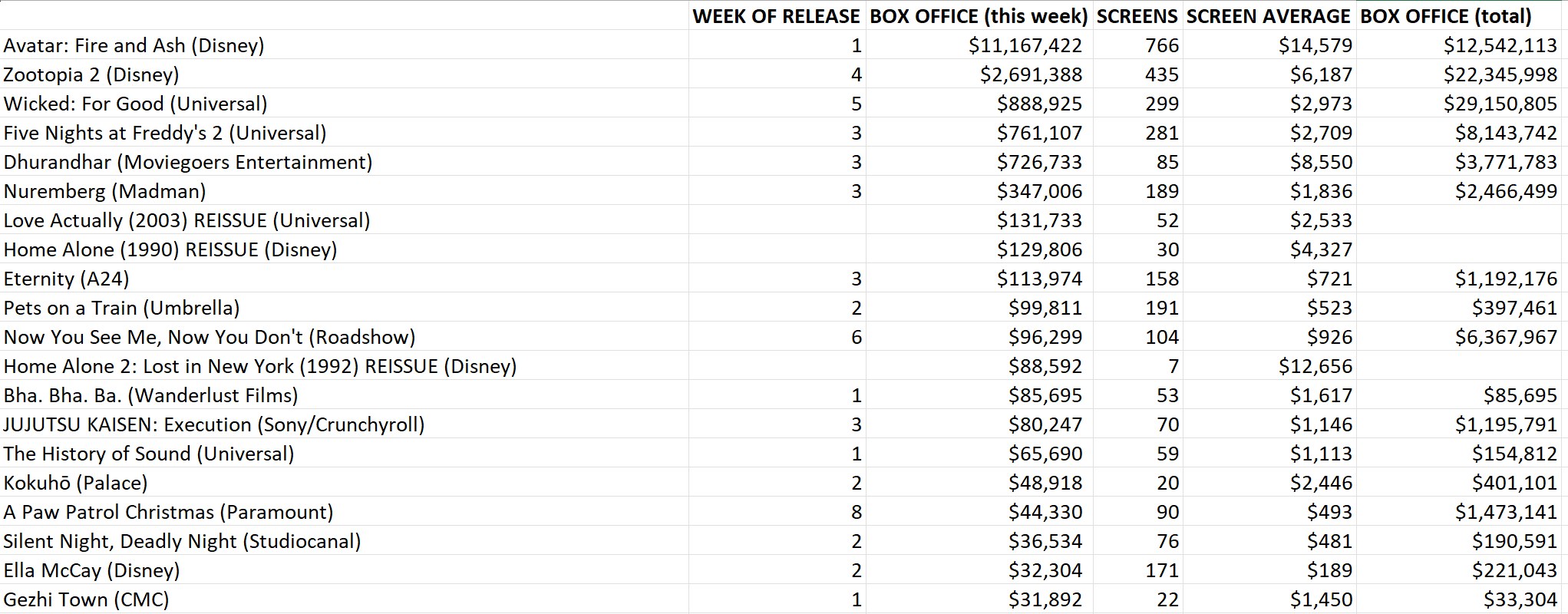Select the Nuremberg (Madman) cell

[105, 191]
